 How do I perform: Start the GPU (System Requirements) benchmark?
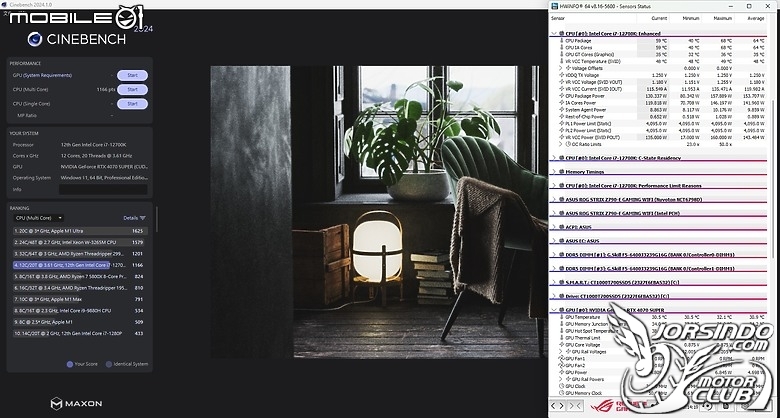point(132,76)
